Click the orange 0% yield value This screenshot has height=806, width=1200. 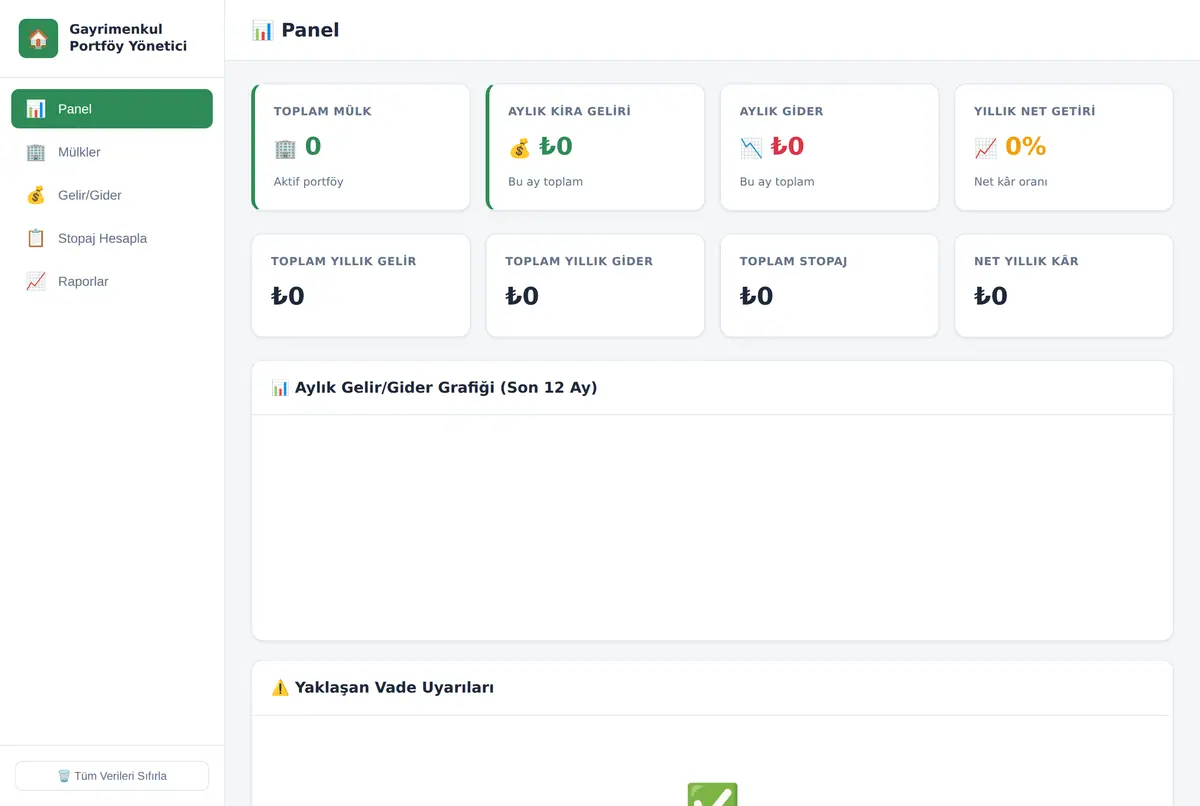[x=1026, y=147]
